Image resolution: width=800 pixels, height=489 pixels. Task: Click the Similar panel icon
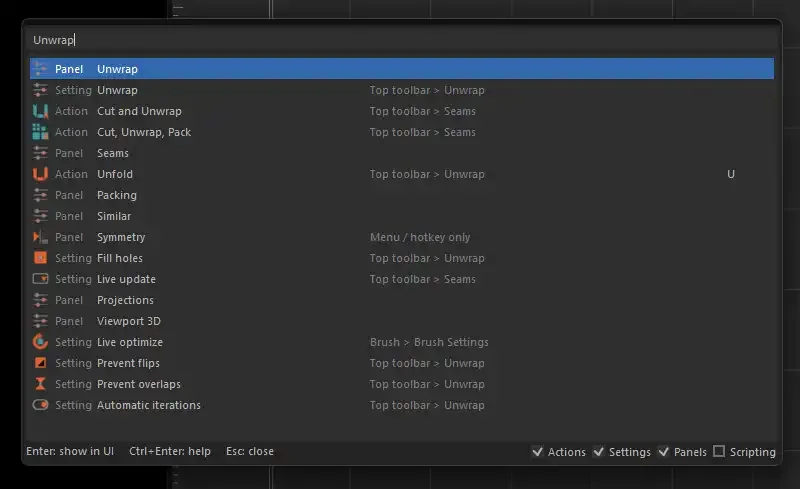click(40, 216)
